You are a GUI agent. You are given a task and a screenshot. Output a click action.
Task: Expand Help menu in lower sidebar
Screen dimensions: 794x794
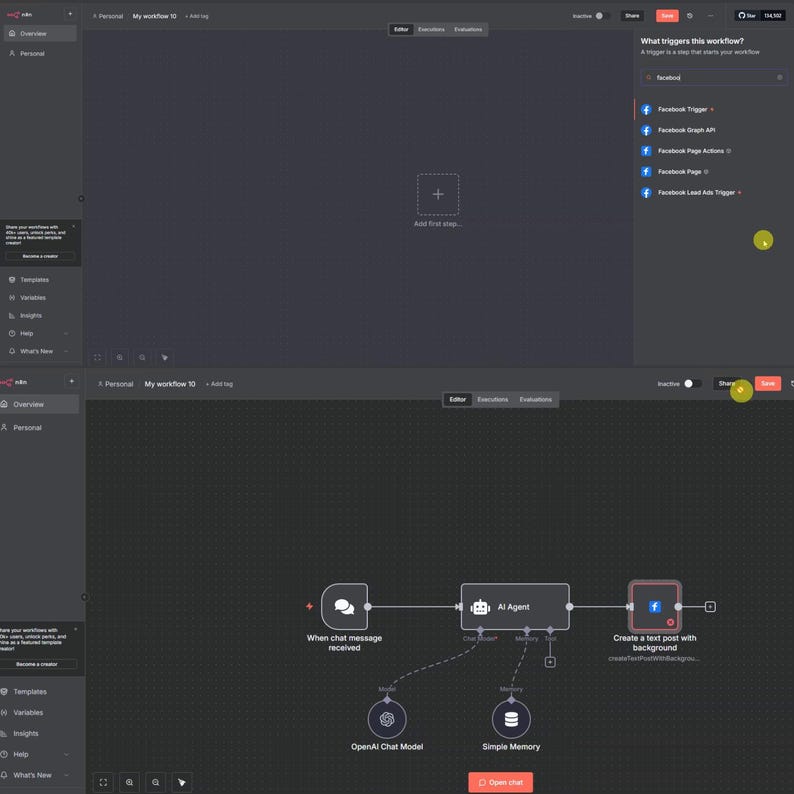[x=35, y=754]
